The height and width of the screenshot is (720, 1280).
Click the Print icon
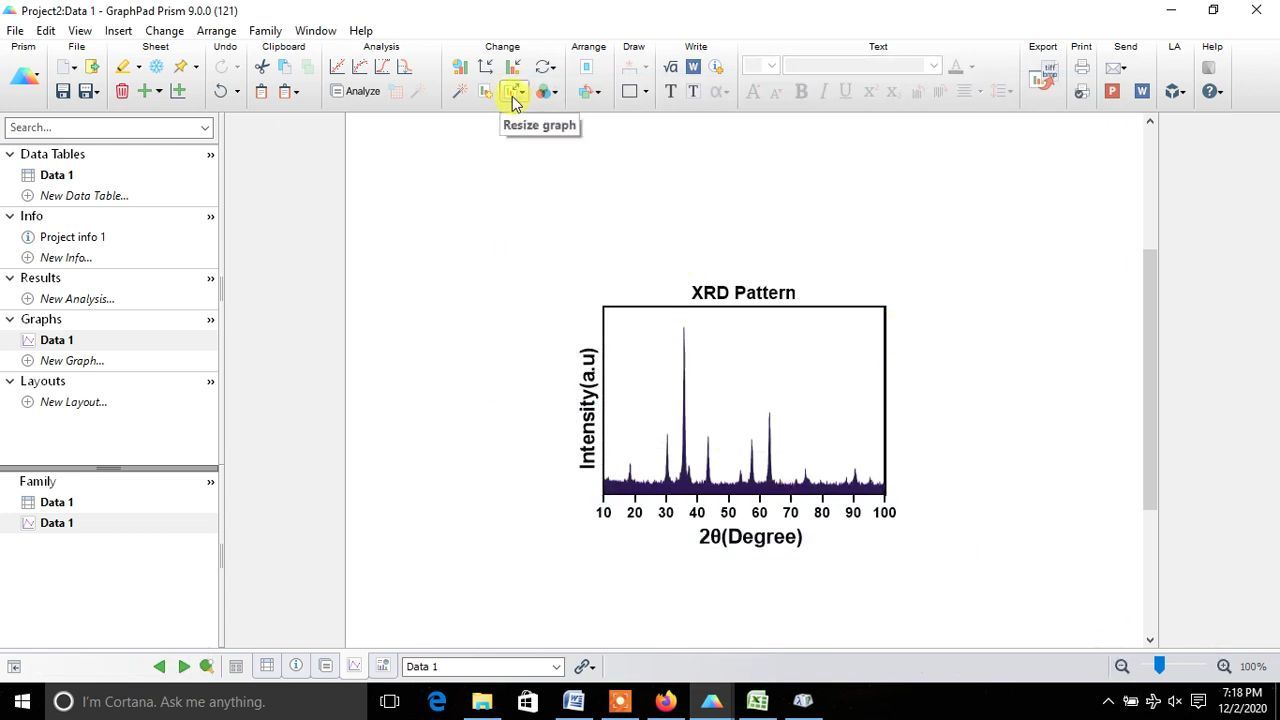point(1082,67)
